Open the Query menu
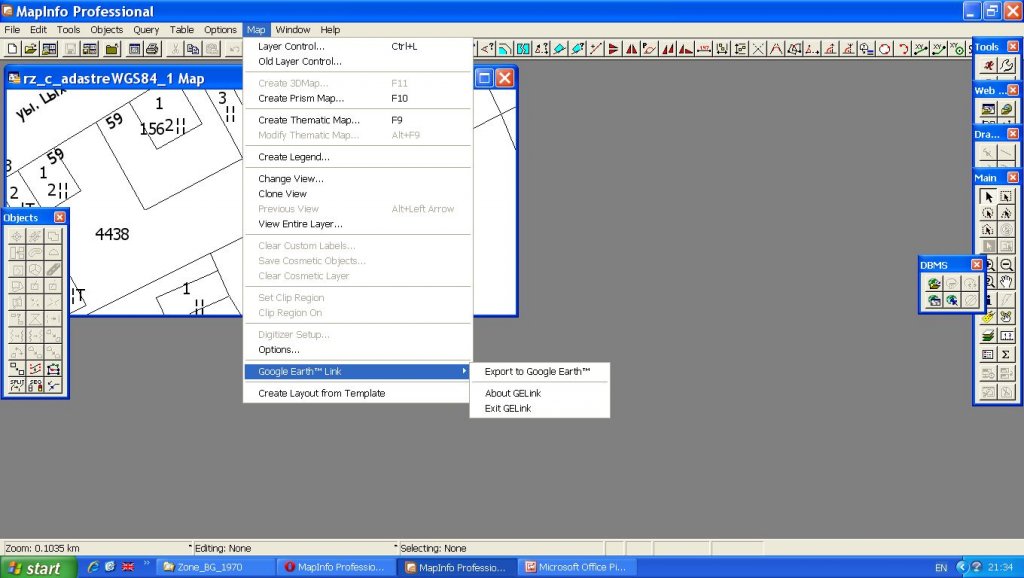The image size is (1024, 578). 146,30
